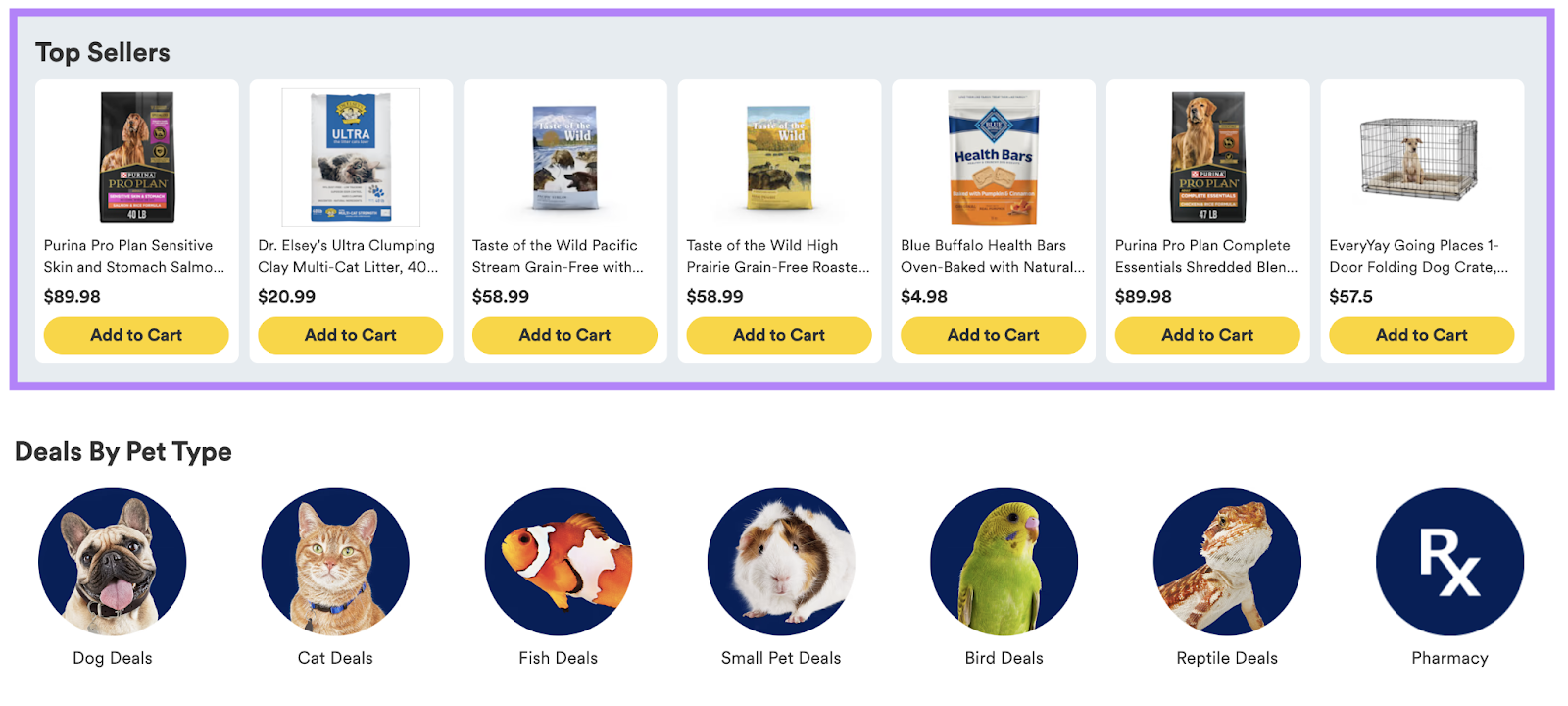Open the Pharmacy Rx icon
The image size is (1568, 706).
pos(1449,561)
